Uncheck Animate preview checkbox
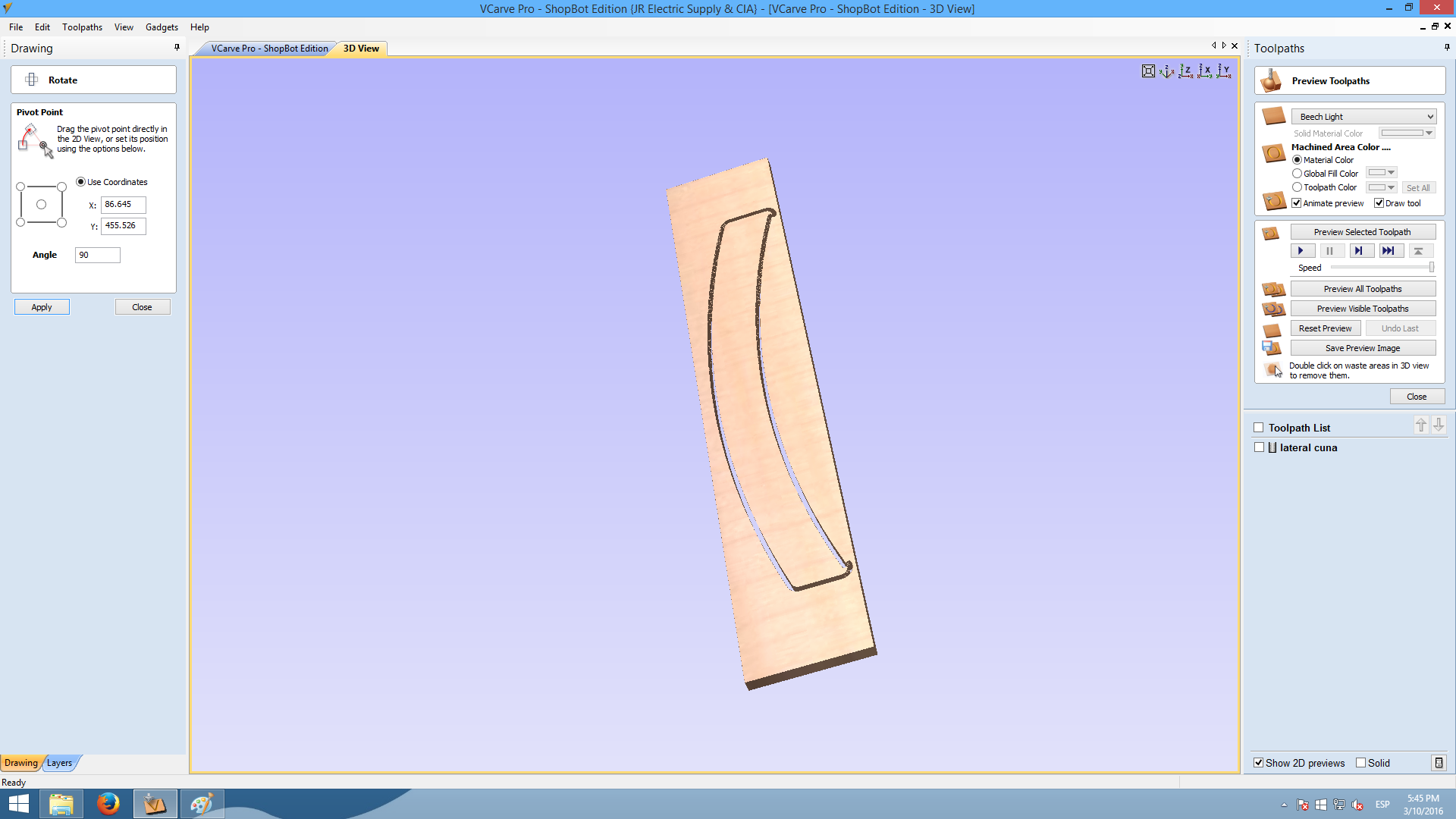 click(1297, 203)
